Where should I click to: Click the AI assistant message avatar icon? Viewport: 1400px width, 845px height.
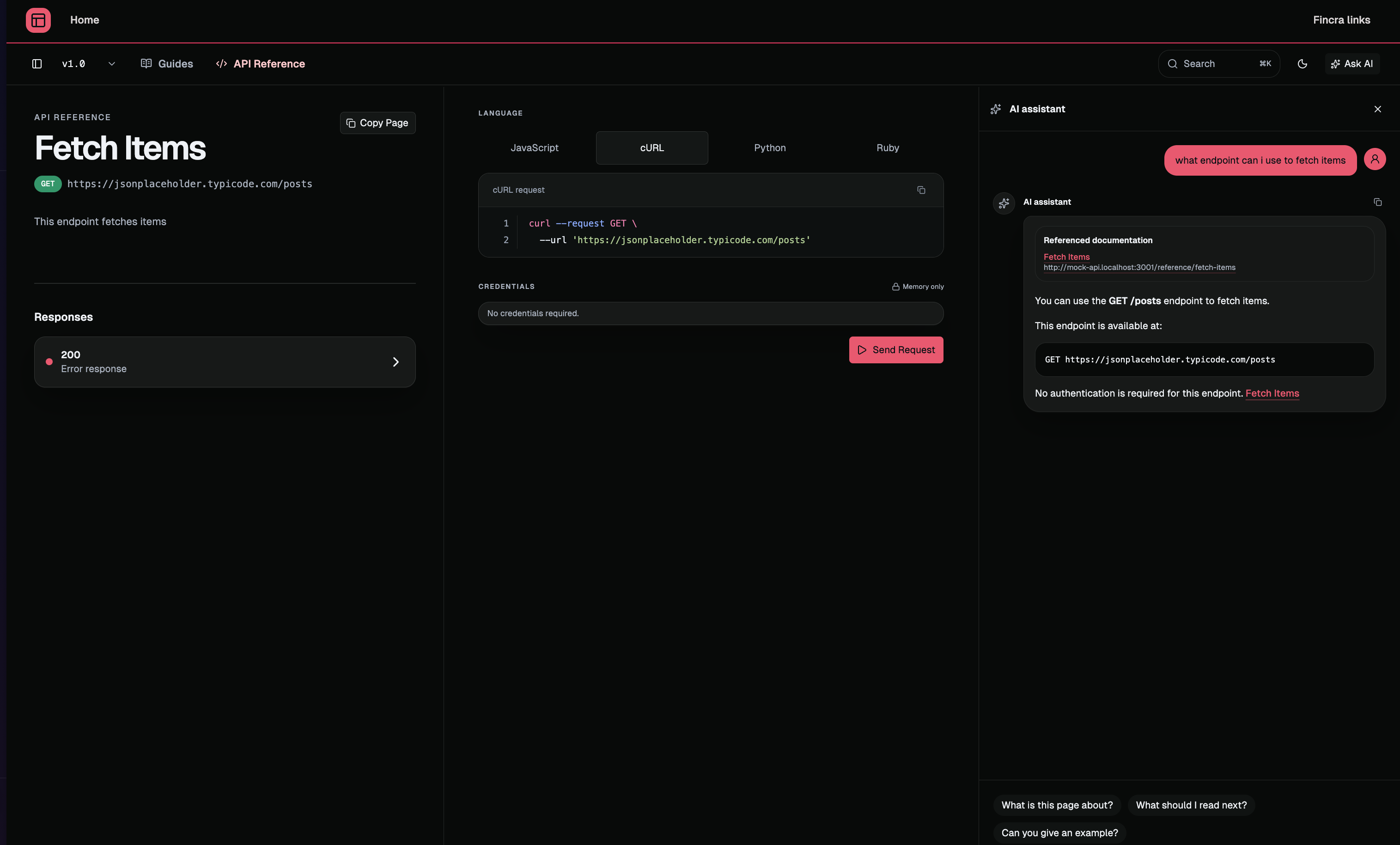click(1004, 203)
